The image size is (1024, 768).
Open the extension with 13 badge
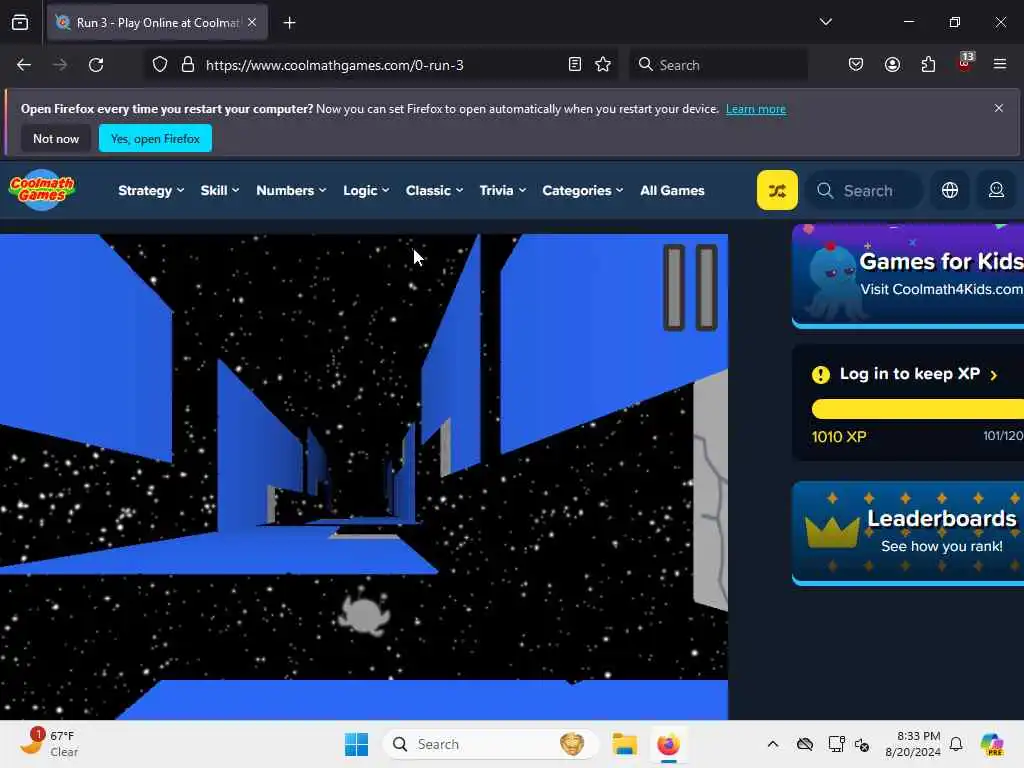pos(965,63)
